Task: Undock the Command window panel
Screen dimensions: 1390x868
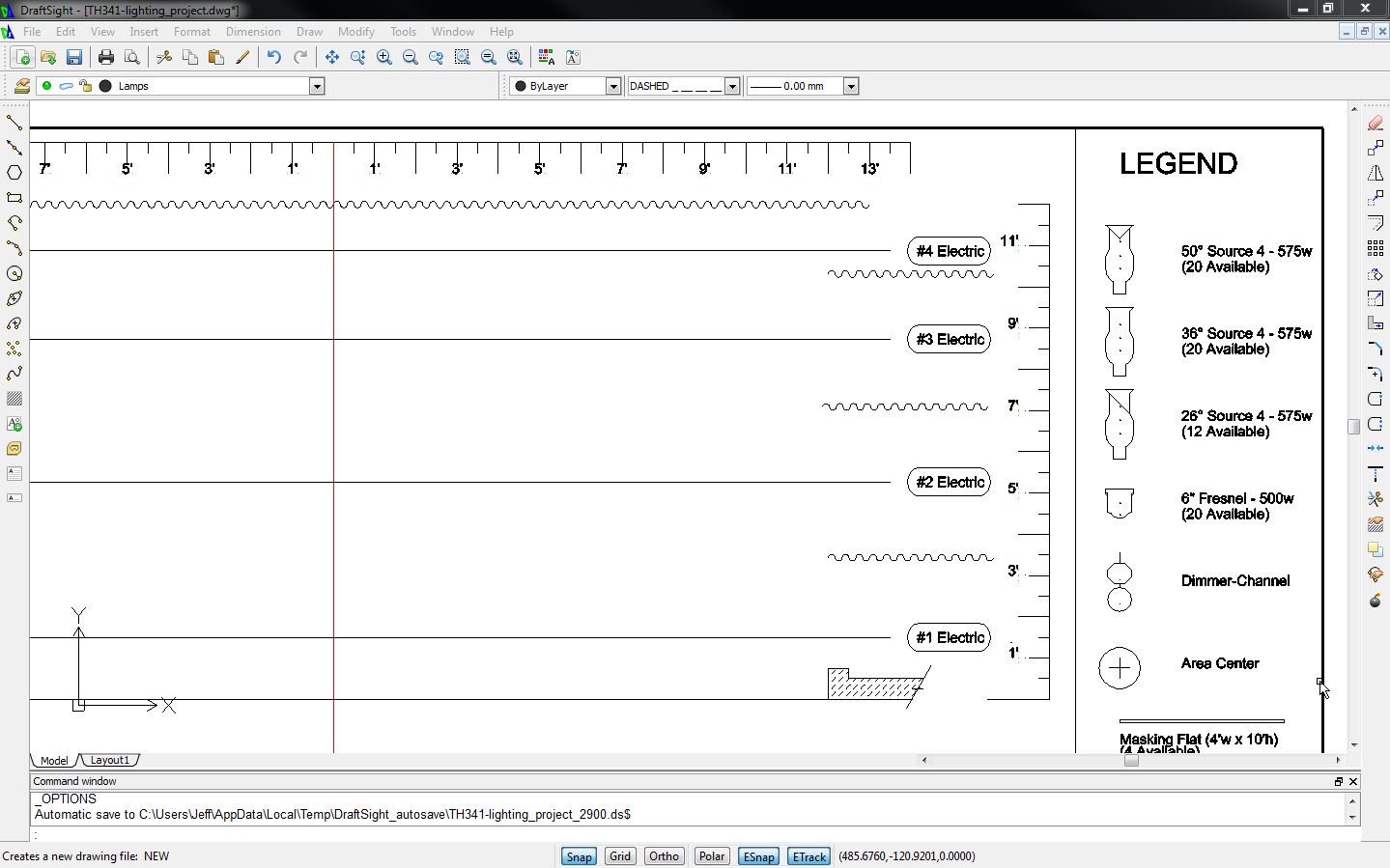Action: (1339, 781)
